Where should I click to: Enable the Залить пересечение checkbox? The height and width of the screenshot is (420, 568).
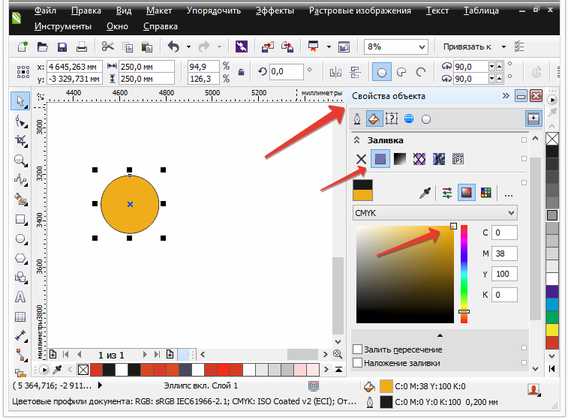pos(358,349)
